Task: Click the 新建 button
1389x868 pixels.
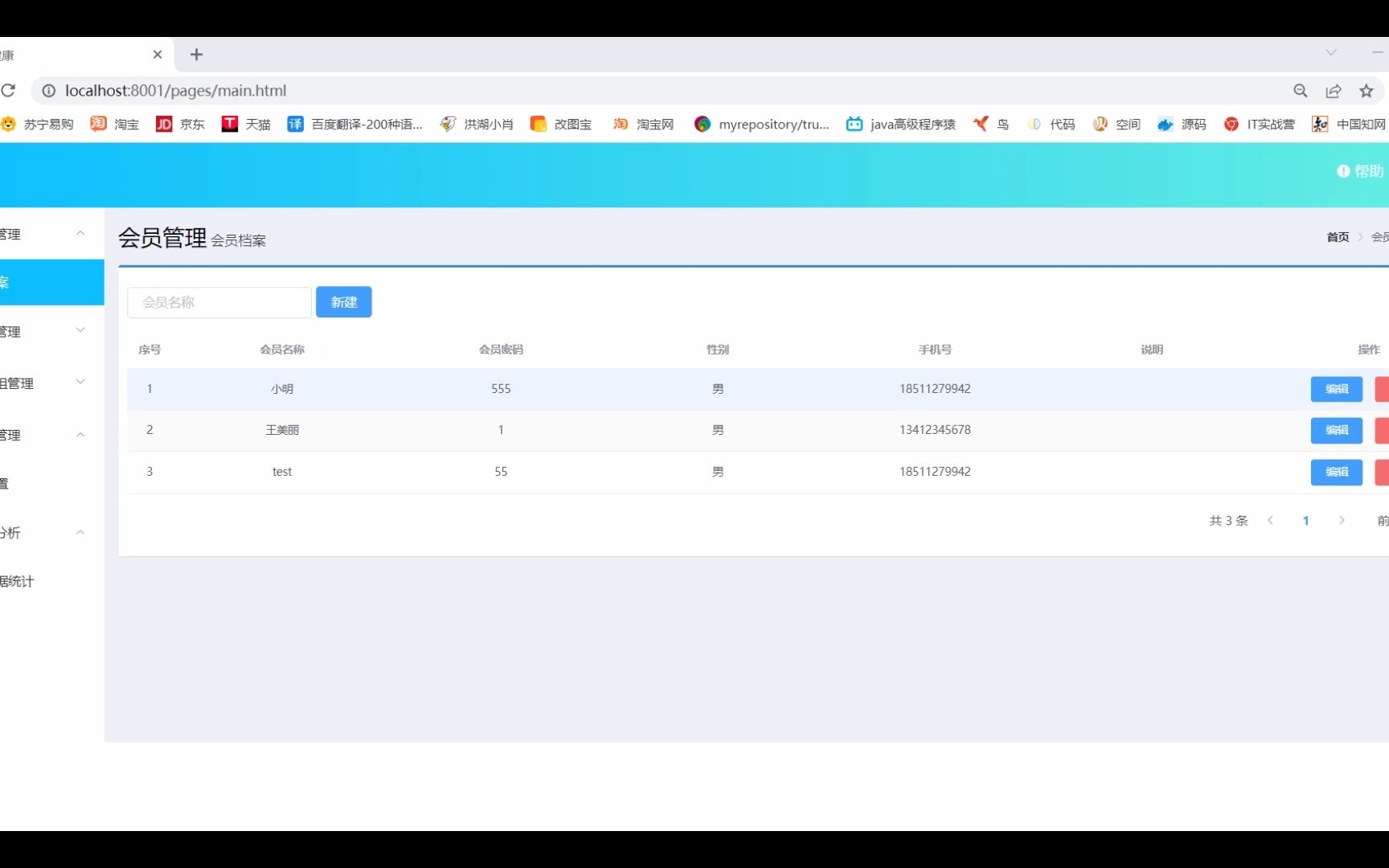Action: pos(344,302)
